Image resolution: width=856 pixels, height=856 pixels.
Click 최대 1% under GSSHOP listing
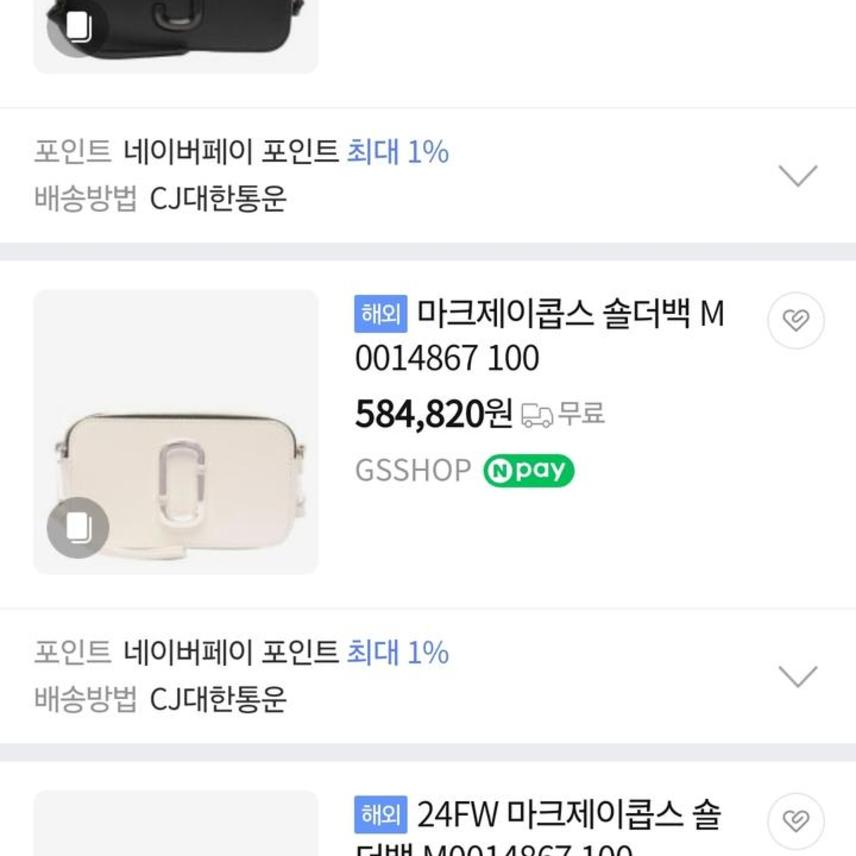[398, 653]
